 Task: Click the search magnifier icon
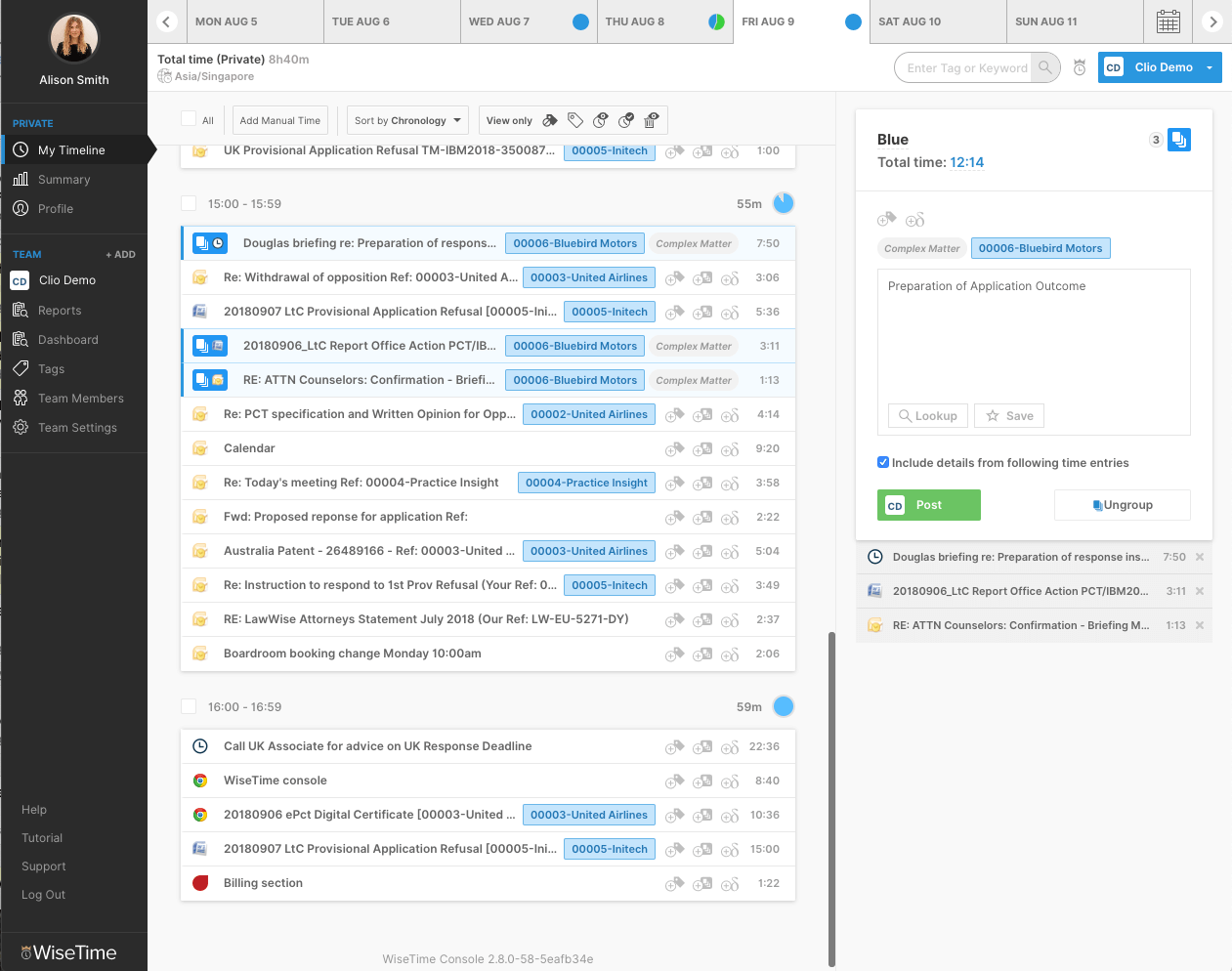1045,67
